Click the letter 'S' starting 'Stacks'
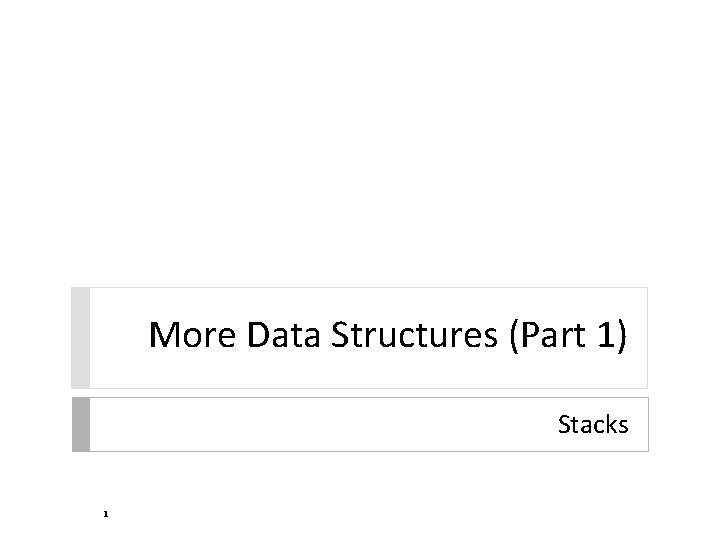Image resolution: width=720 pixels, height=540 pixels. (564, 424)
